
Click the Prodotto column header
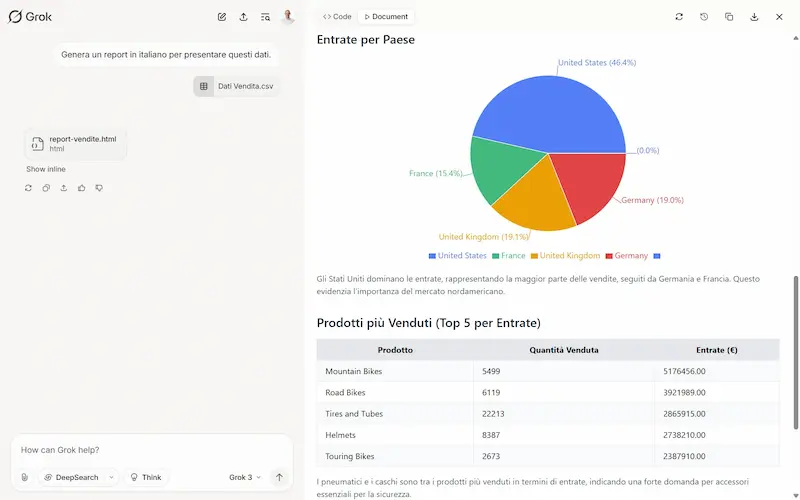pyautogui.click(x=395, y=350)
